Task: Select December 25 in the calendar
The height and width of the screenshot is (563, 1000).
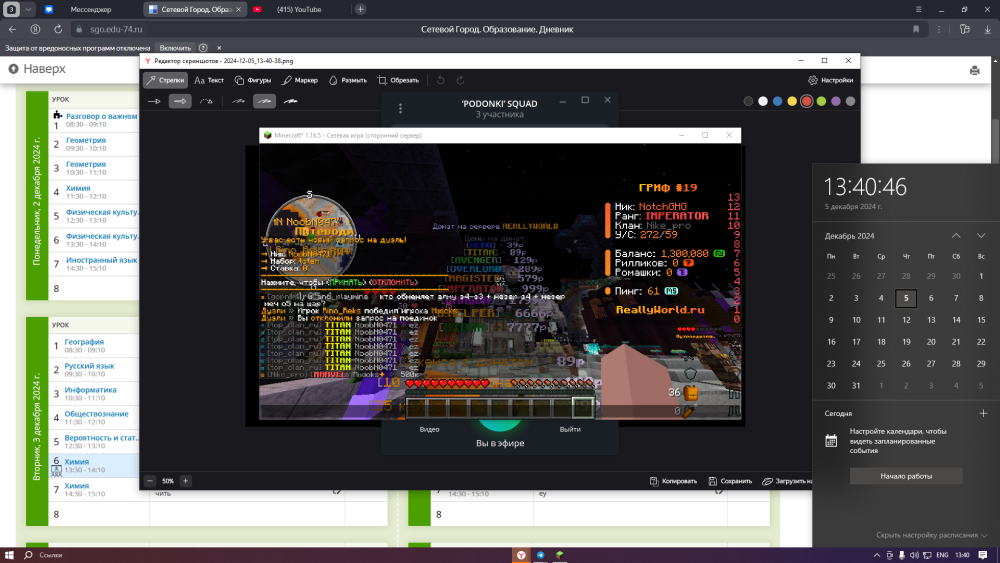Action: click(881, 364)
